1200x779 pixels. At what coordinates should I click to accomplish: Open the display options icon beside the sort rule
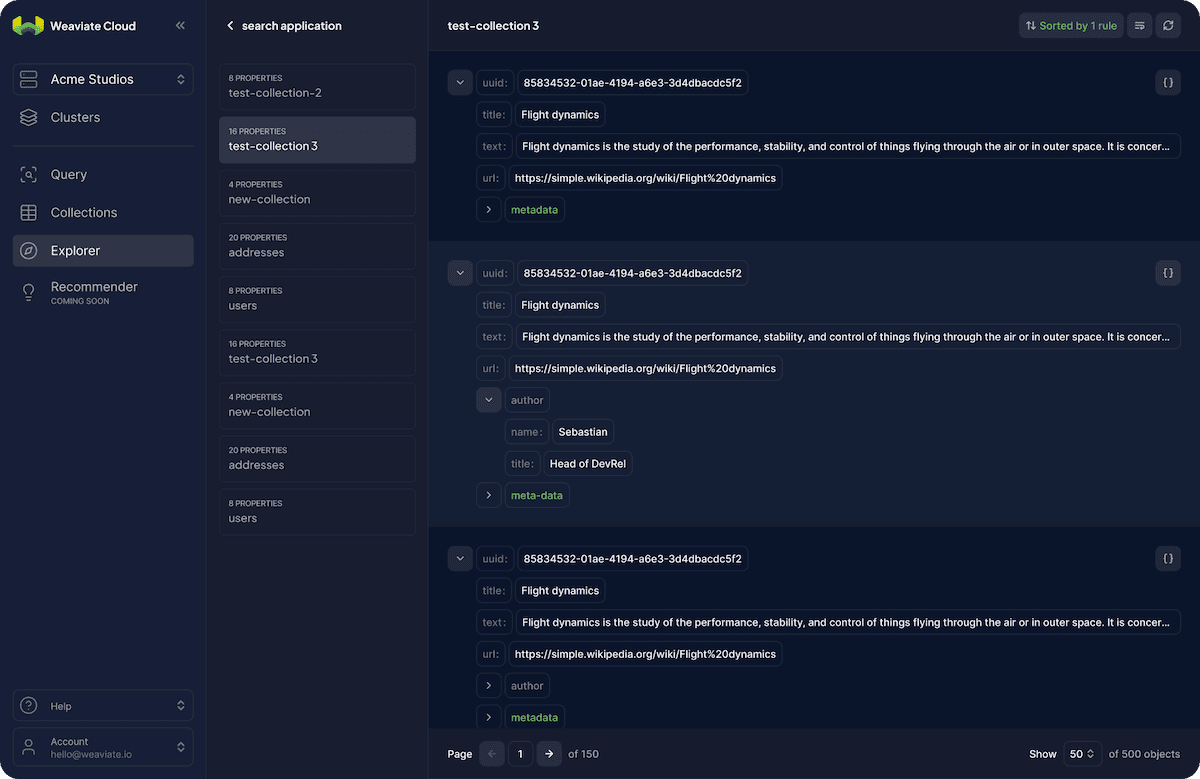(1139, 26)
